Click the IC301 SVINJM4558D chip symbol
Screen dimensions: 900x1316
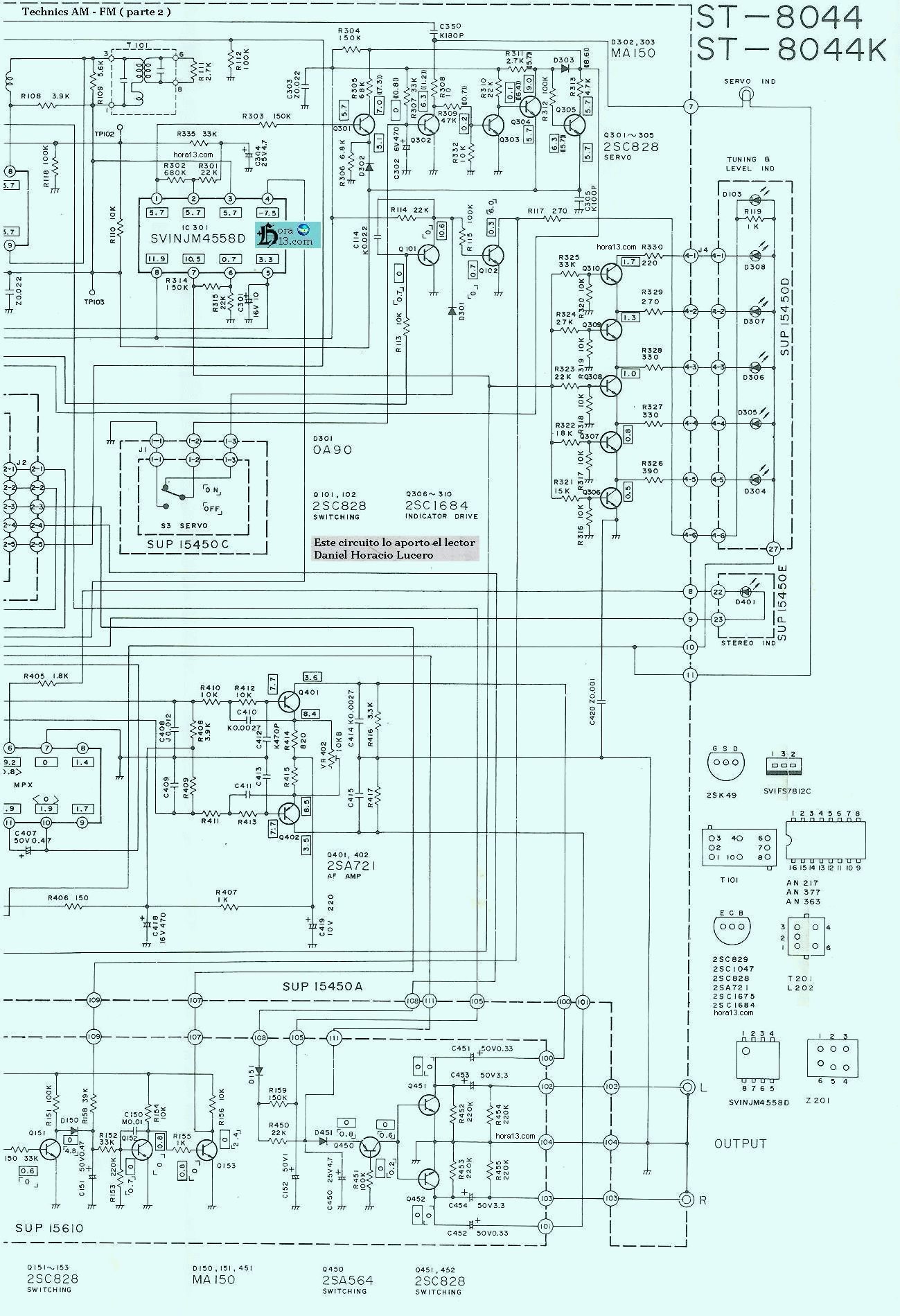tap(213, 236)
